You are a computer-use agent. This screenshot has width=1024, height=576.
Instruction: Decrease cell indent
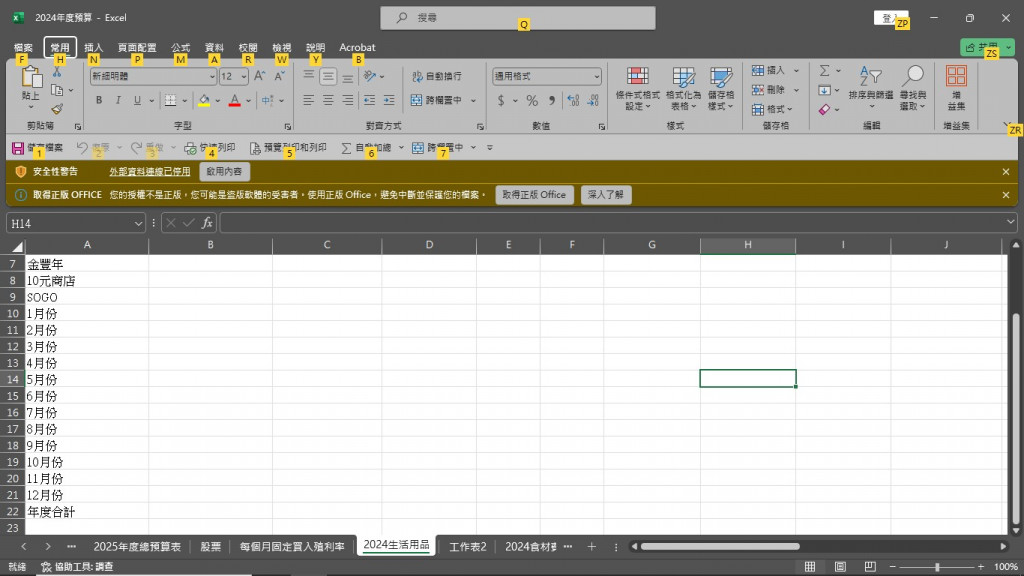(x=370, y=100)
